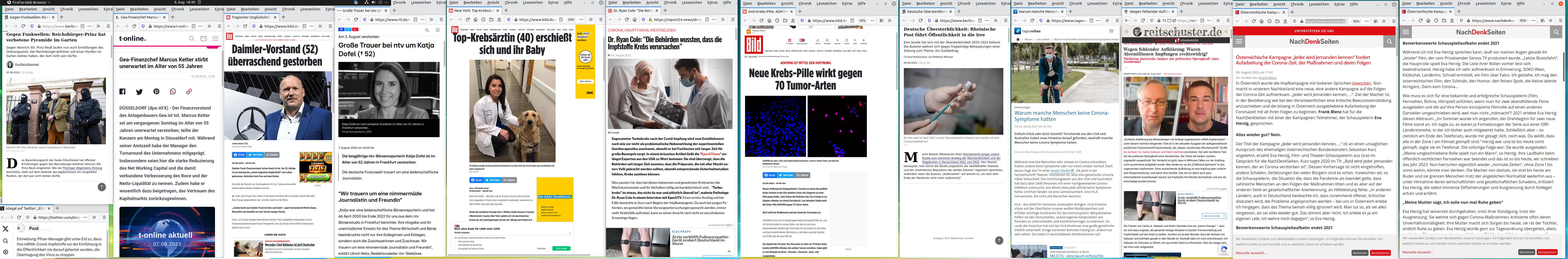The image size is (1568, 259).
Task: Click '235 Kommentare' on the reitschuster article
Action: click(x=1173, y=74)
